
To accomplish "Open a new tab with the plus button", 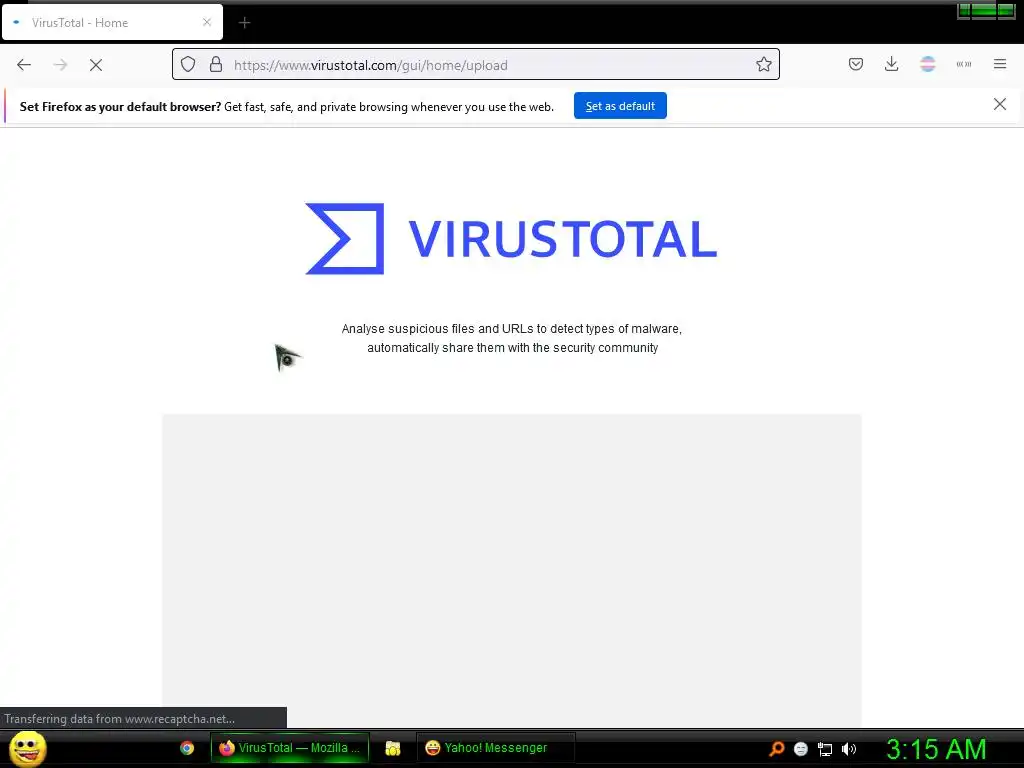I will (244, 23).
